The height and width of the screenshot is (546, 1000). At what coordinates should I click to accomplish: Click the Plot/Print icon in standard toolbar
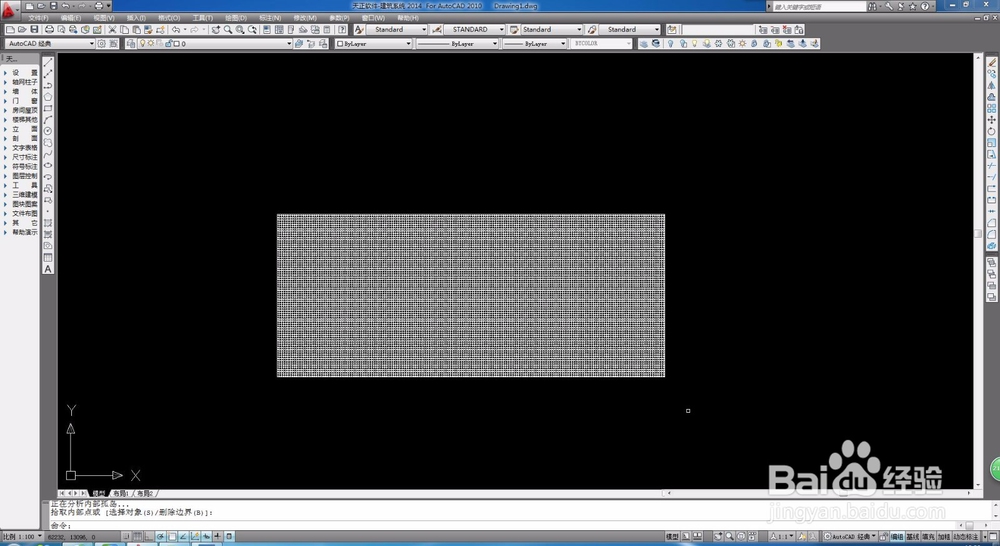(x=49, y=29)
